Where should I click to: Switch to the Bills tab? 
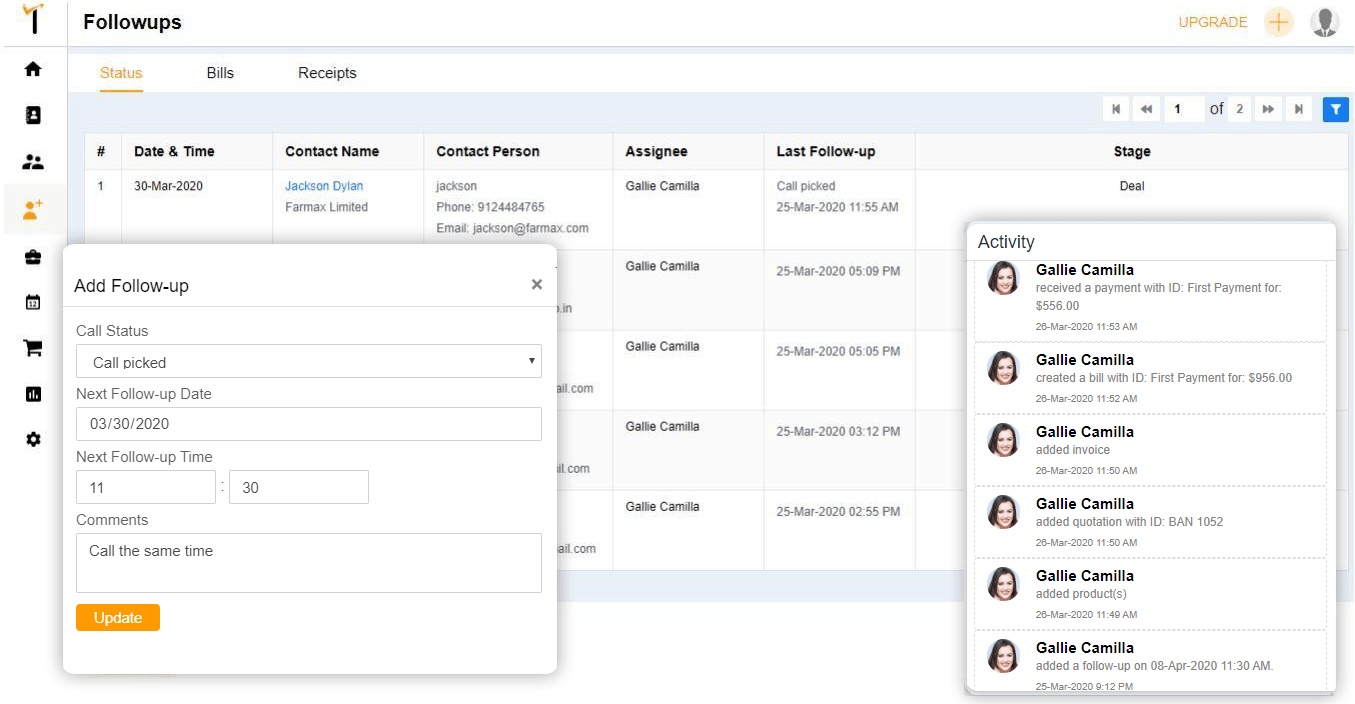220,73
